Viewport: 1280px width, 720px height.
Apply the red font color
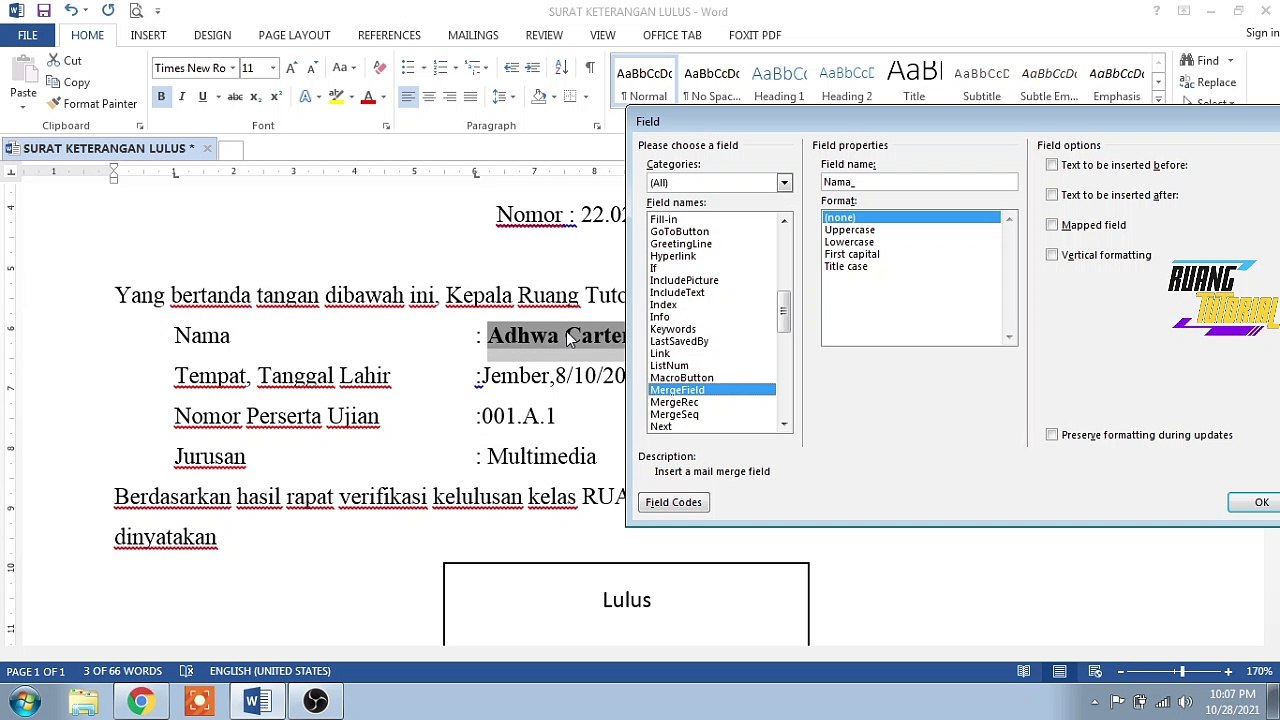tap(368, 97)
